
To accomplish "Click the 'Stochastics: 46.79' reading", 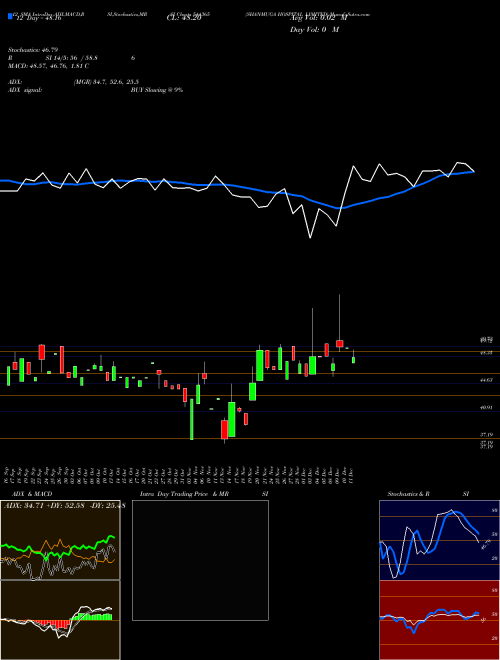I will coord(33,50).
